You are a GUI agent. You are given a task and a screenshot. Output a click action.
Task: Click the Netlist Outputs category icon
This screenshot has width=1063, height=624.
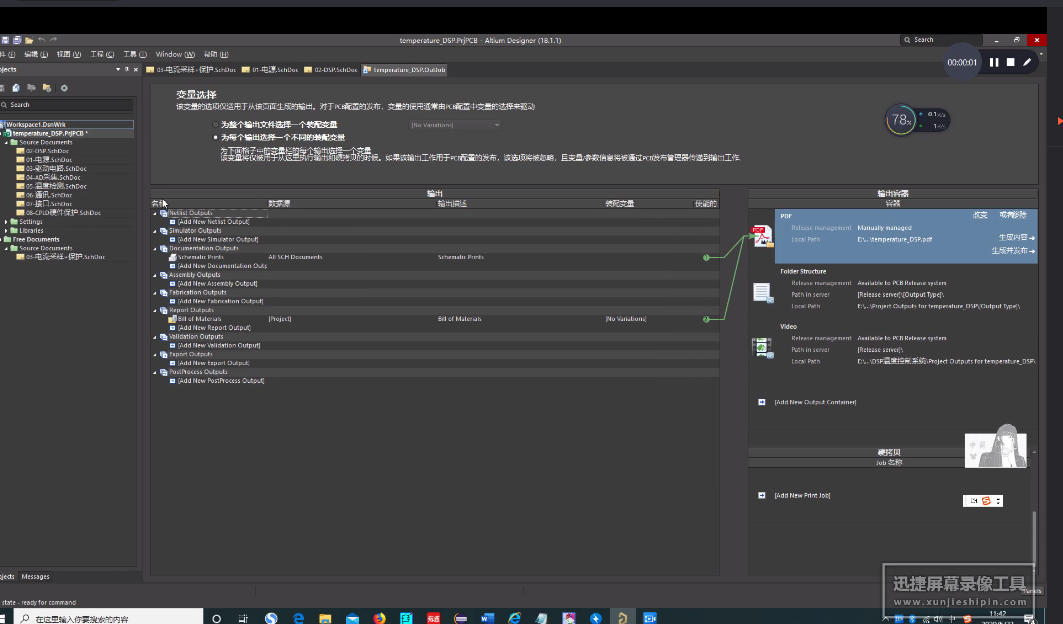(x=163, y=213)
